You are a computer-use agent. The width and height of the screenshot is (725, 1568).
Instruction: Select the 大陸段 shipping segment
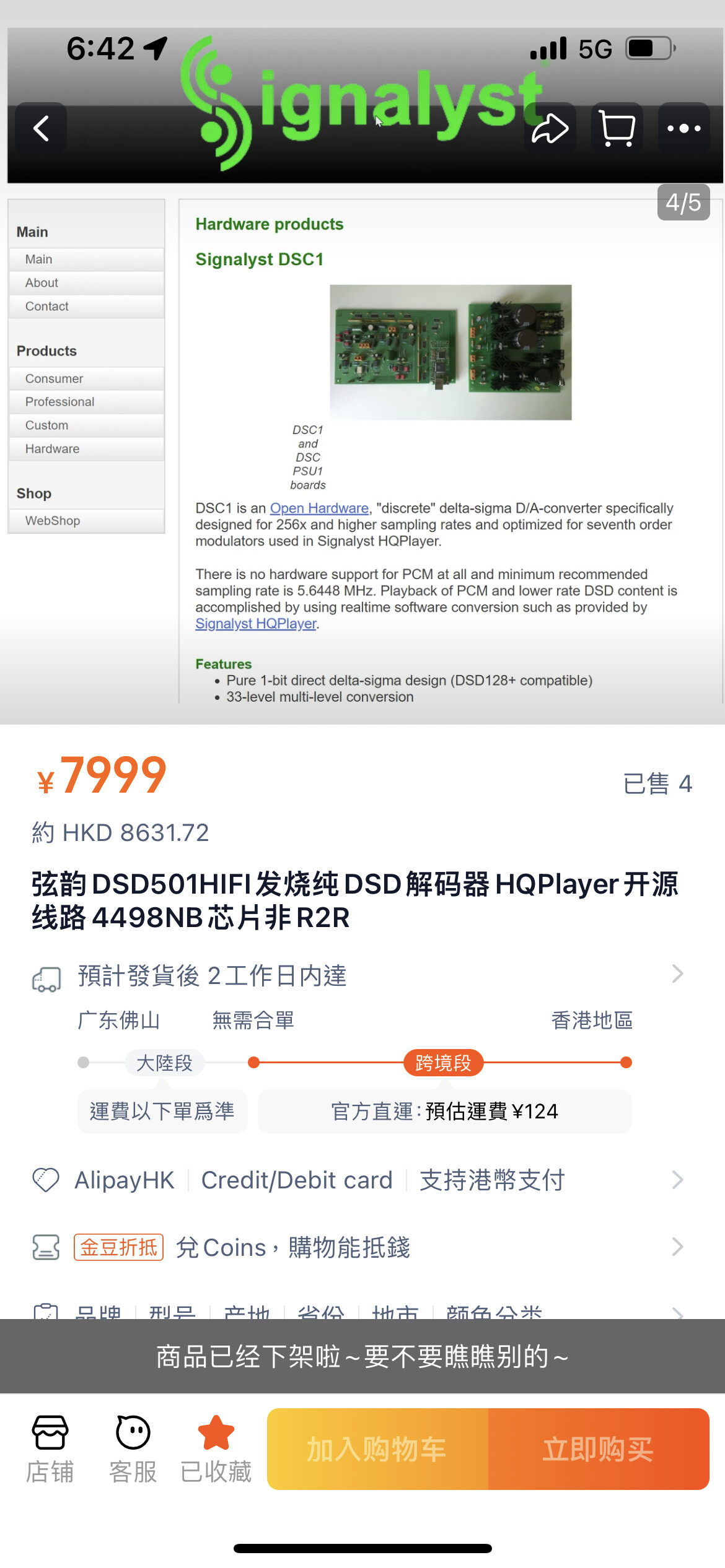coord(164,1063)
